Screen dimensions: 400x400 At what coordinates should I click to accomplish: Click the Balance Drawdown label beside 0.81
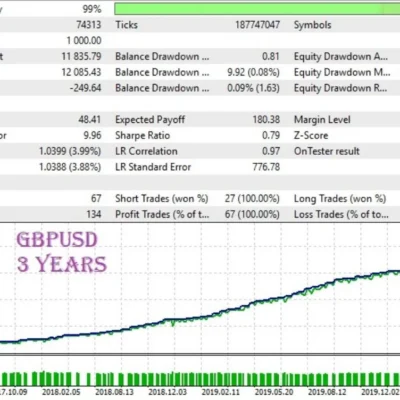pyautogui.click(x=162, y=56)
